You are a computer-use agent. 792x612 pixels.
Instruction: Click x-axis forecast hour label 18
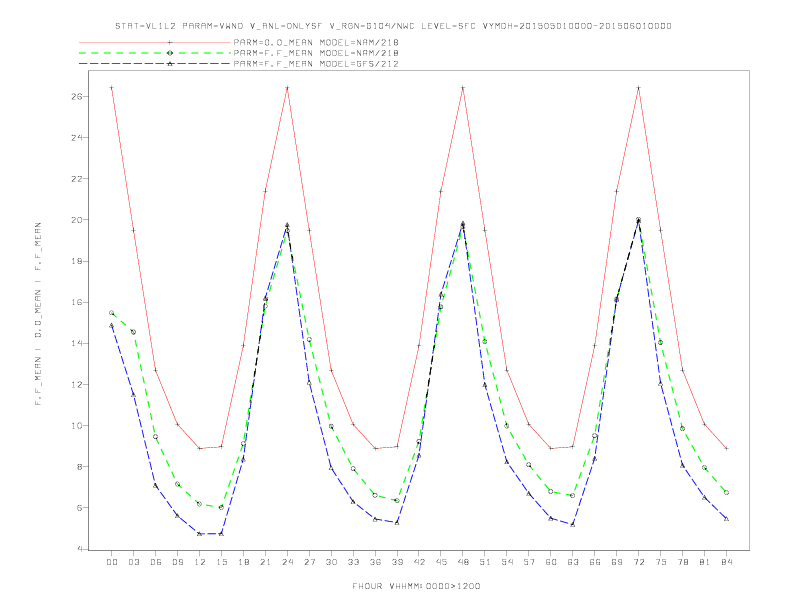tap(243, 562)
